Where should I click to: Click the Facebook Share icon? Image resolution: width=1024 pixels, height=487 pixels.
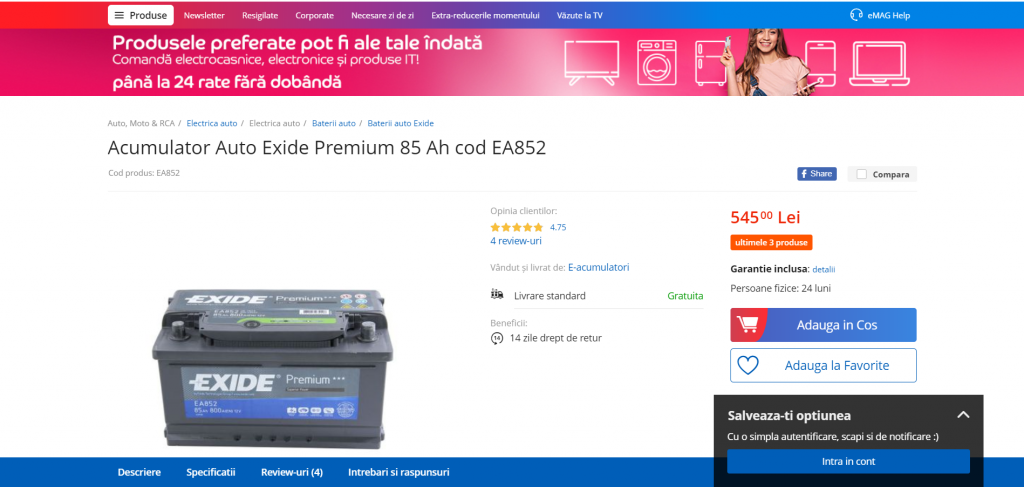tap(816, 174)
